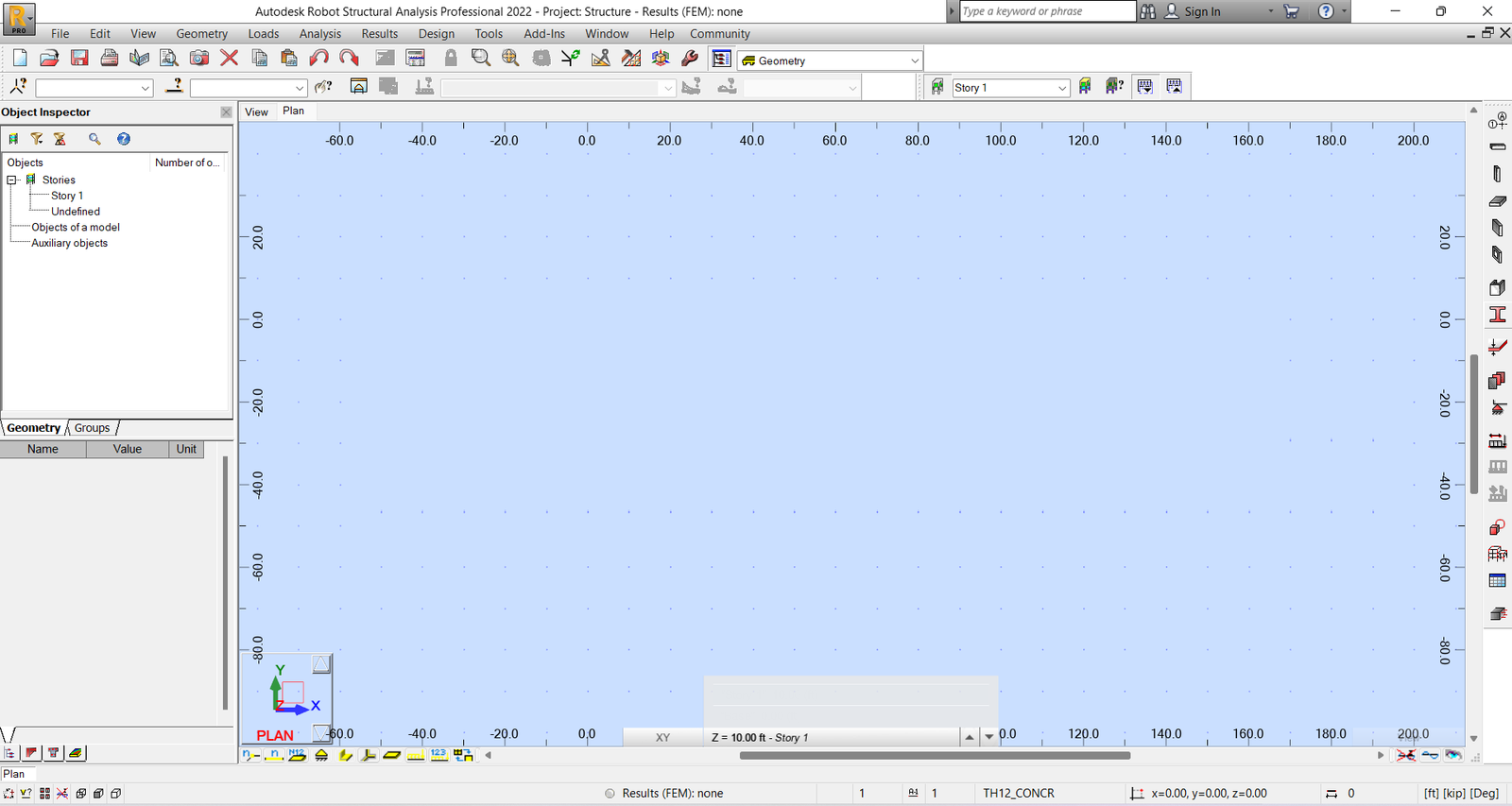
Task: Select Story 1 in the object tree
Action: tap(67, 196)
